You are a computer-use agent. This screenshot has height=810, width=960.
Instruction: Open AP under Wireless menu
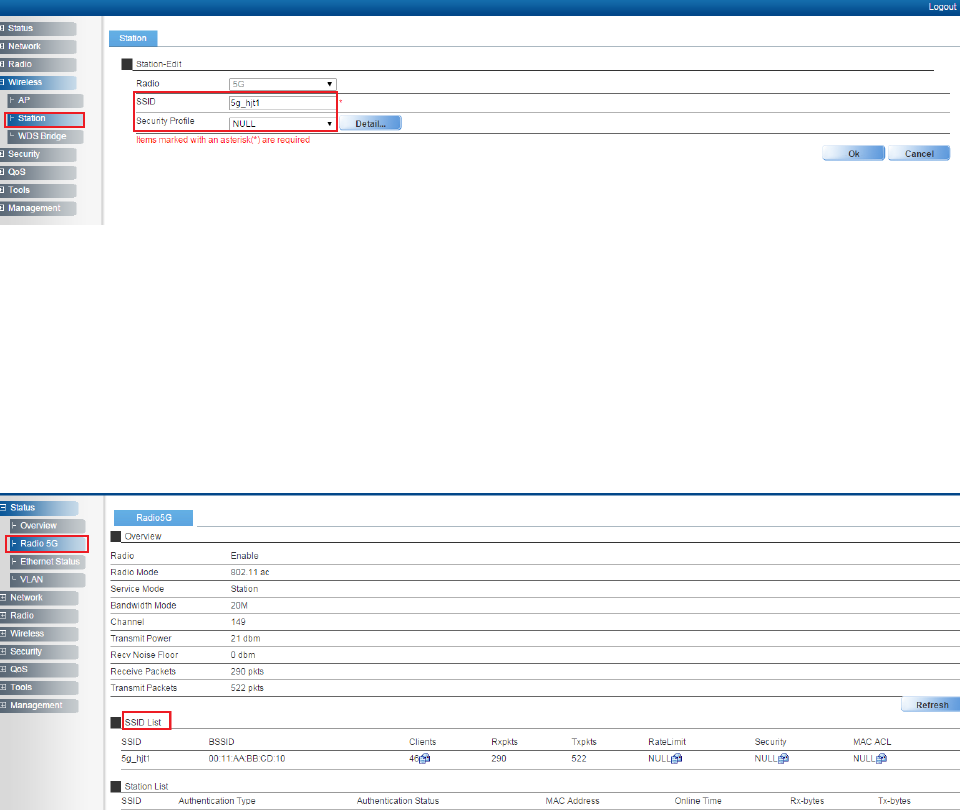pos(45,100)
